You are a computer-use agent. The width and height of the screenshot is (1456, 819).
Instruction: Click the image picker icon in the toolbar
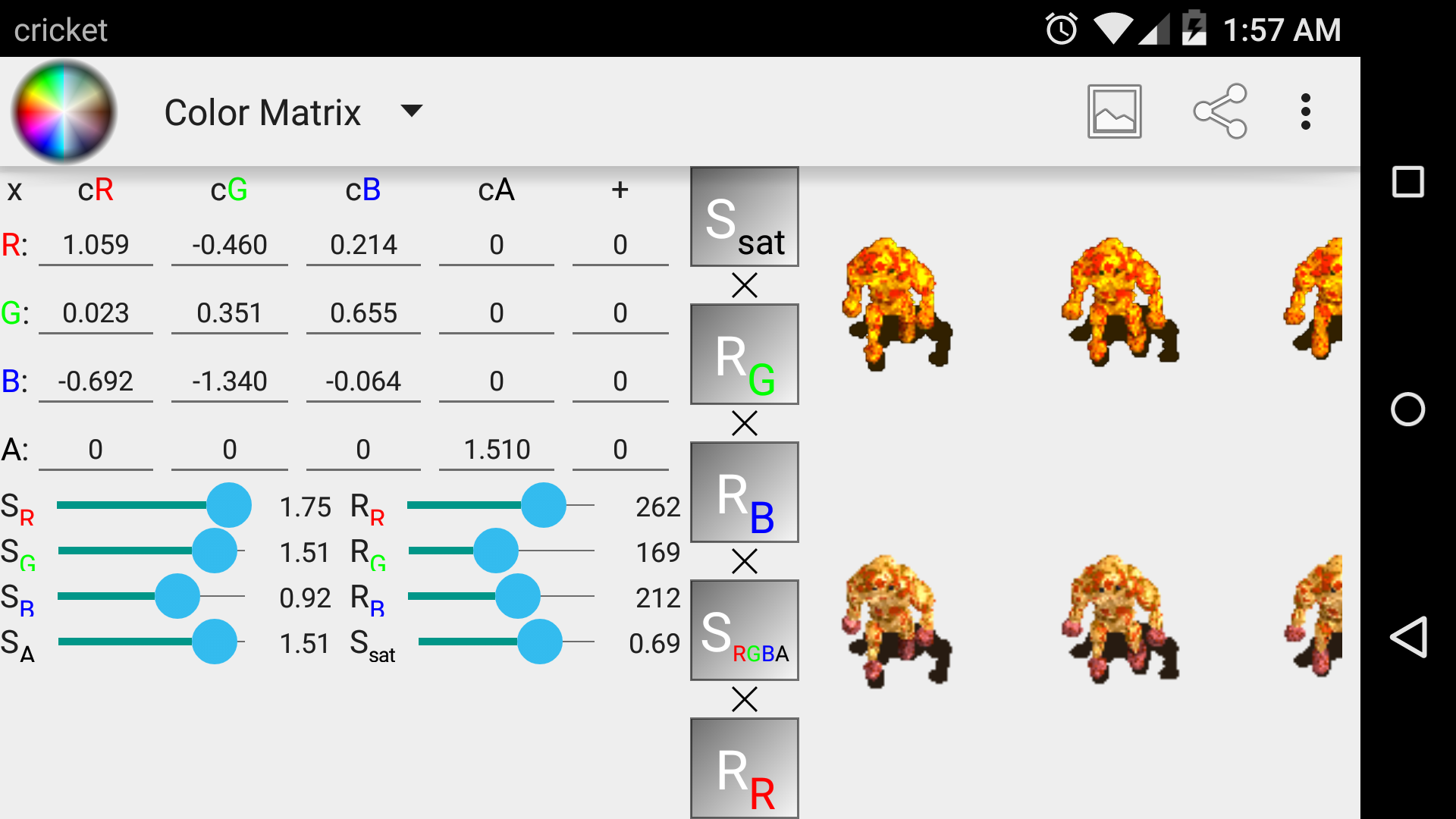coord(1114,111)
